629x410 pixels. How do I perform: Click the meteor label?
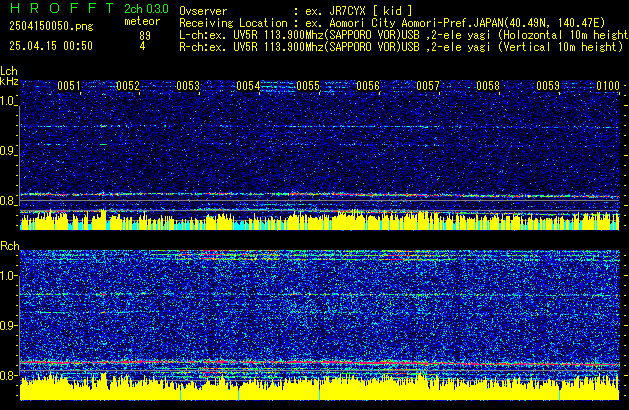click(x=142, y=21)
